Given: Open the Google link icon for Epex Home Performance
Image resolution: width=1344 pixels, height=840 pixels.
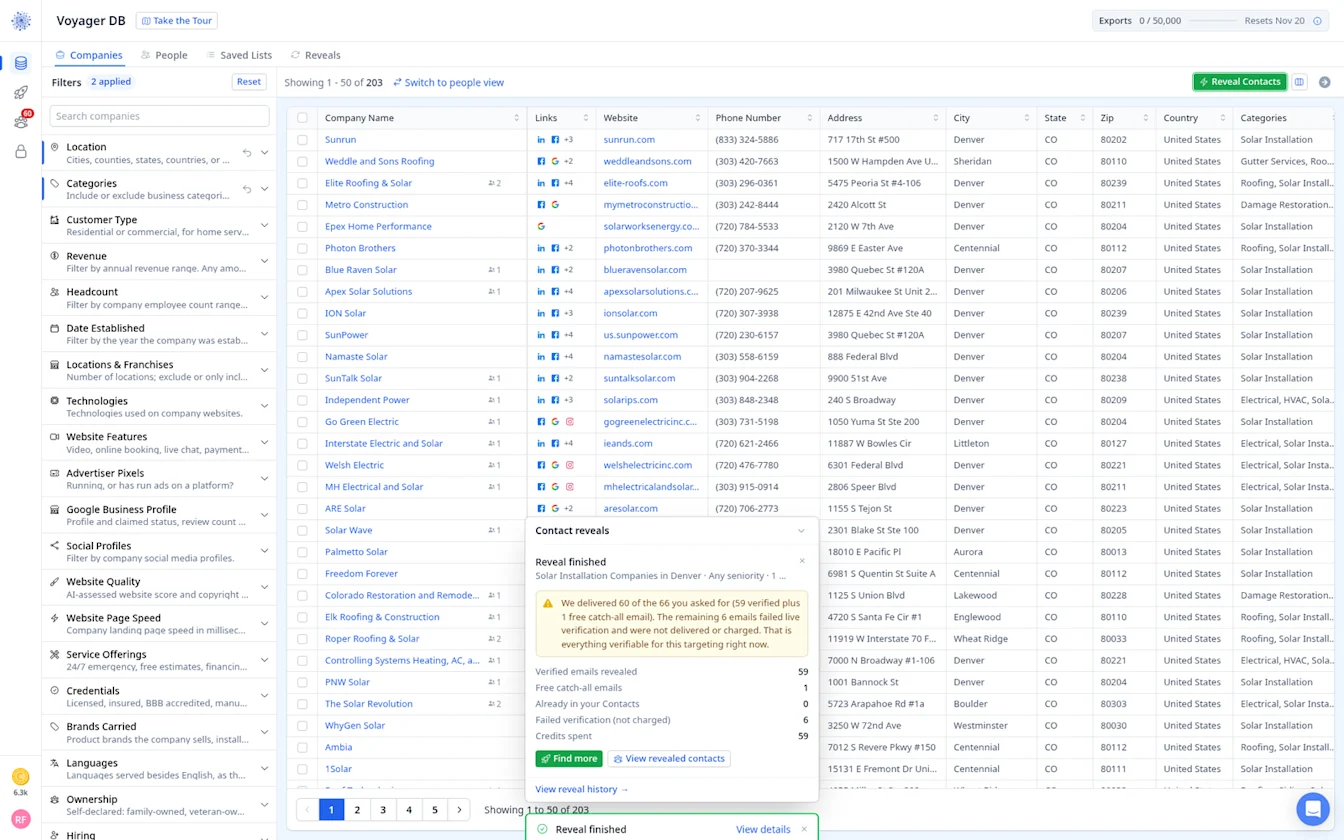Looking at the screenshot, I should 541,227.
